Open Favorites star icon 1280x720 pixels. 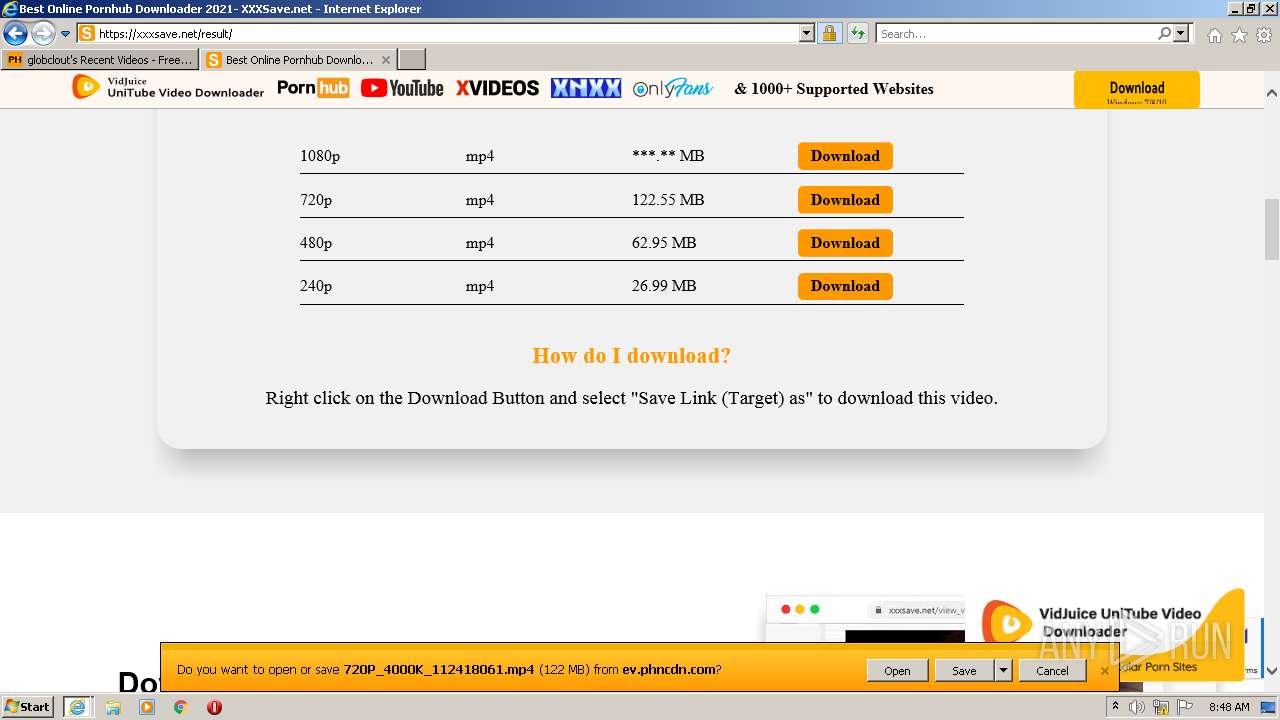click(1239, 35)
